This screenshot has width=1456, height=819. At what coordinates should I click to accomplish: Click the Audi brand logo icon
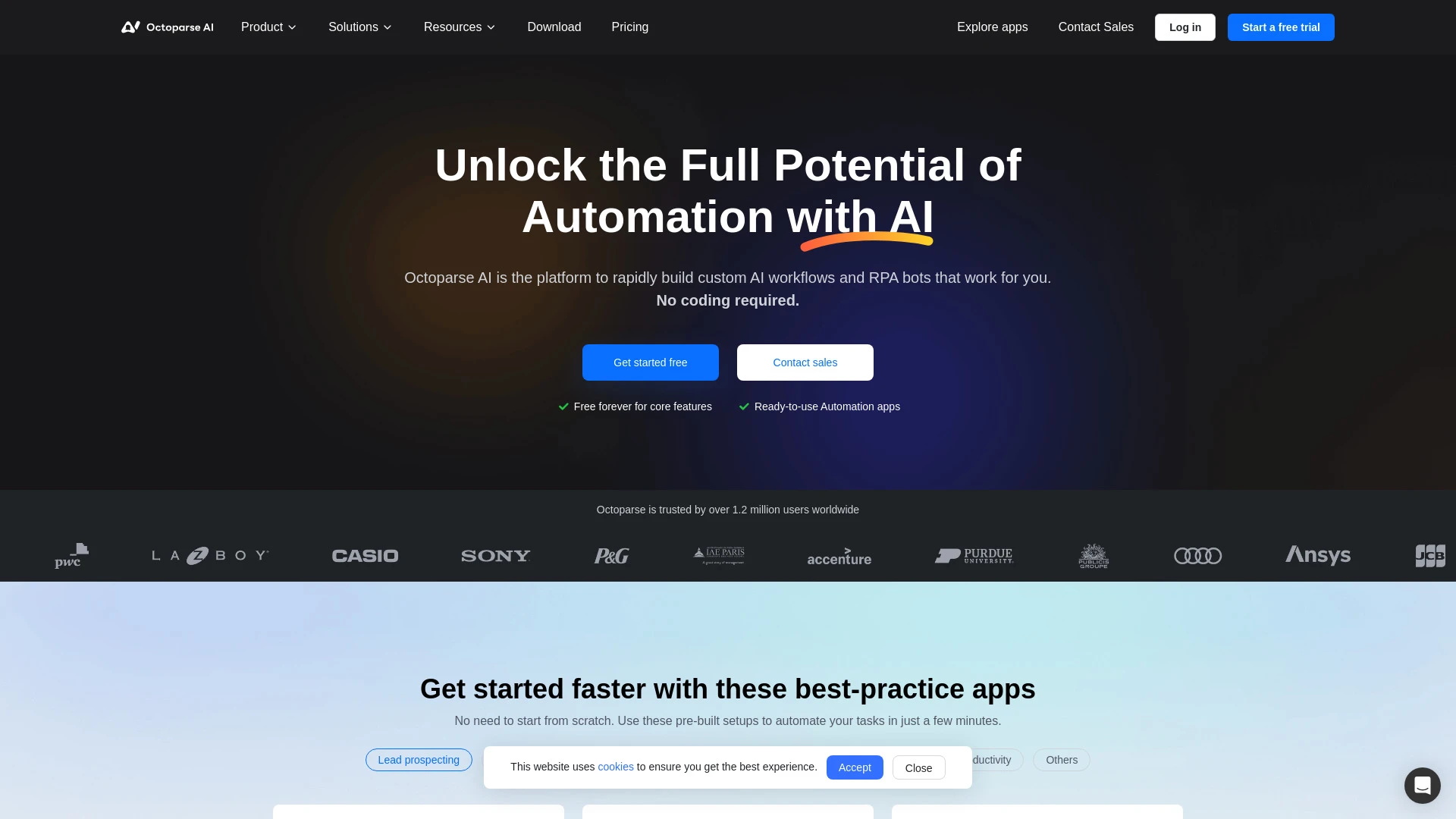click(x=1197, y=555)
